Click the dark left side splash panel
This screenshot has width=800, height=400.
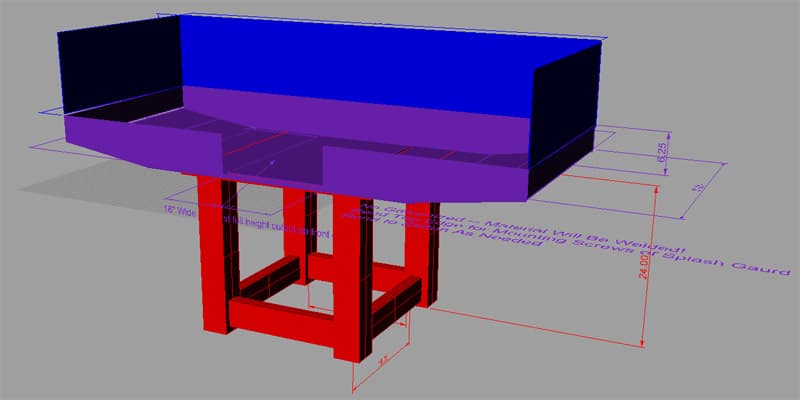click(120, 64)
